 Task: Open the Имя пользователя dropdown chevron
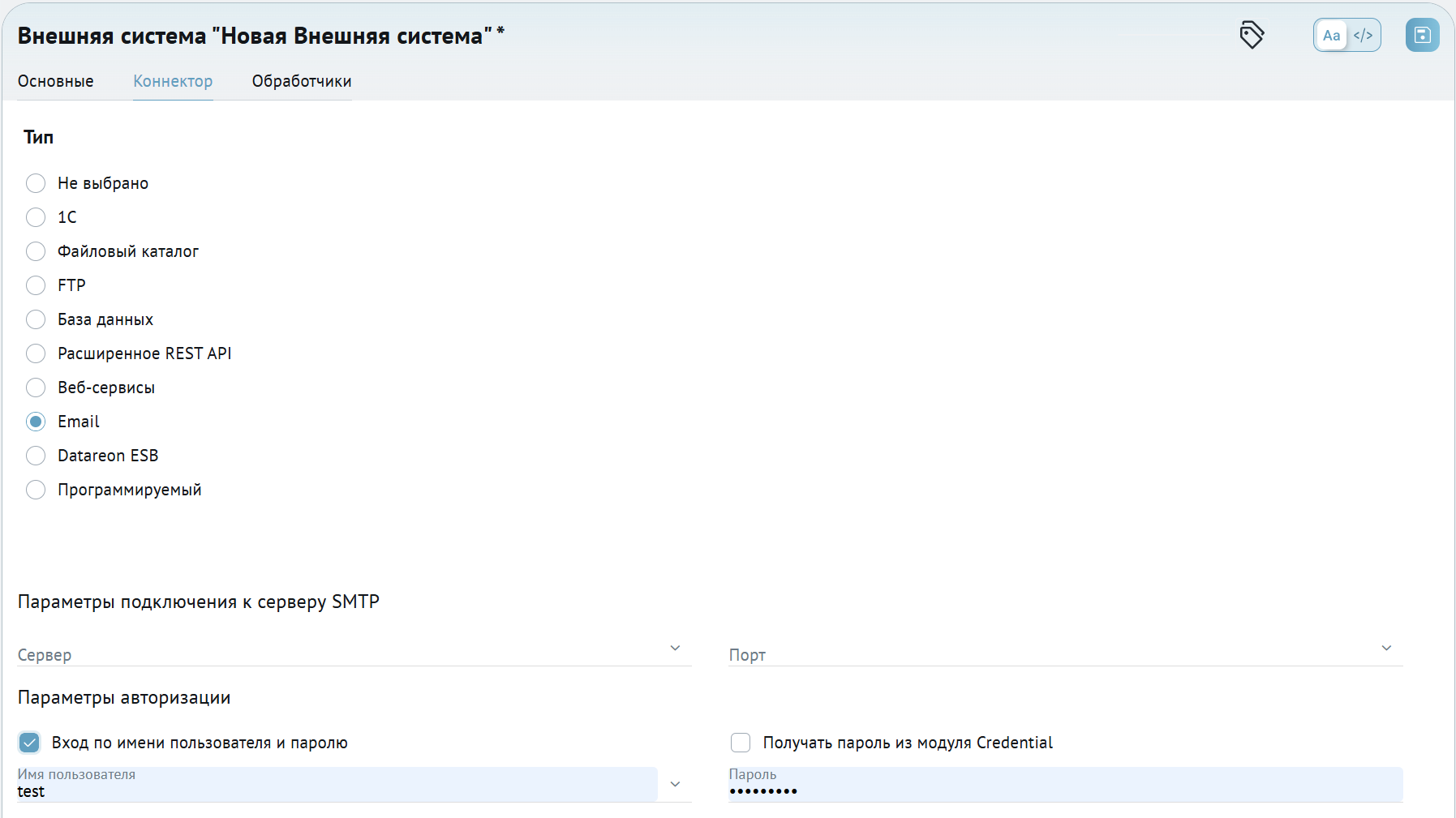coord(675,784)
